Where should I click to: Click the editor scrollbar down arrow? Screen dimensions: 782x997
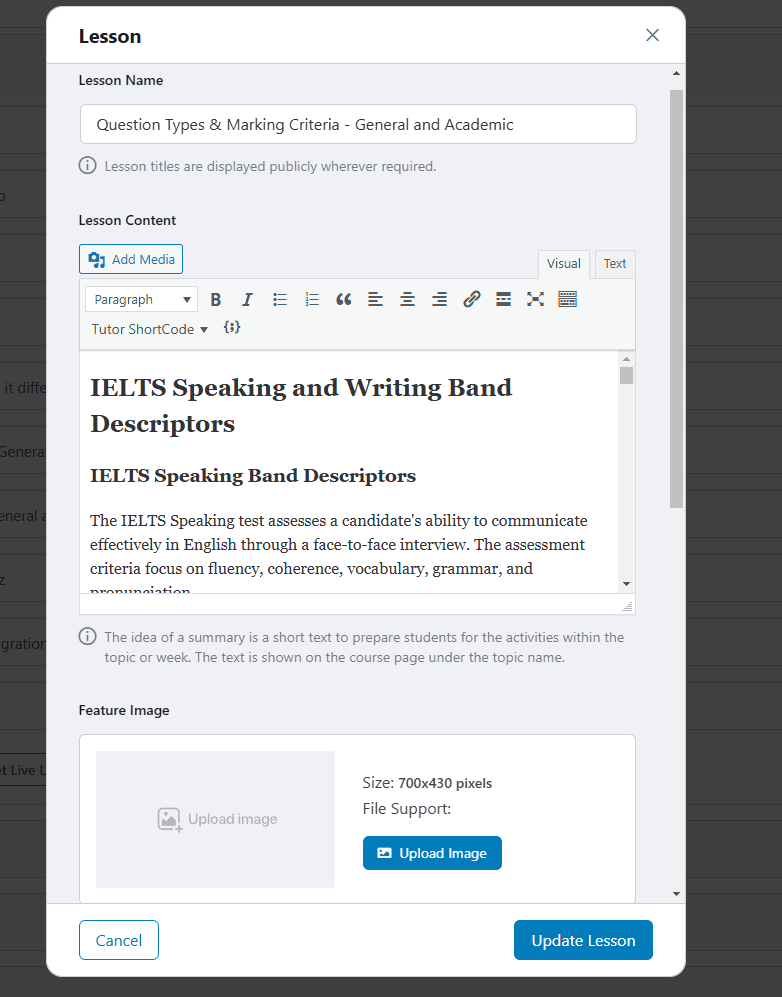626,584
